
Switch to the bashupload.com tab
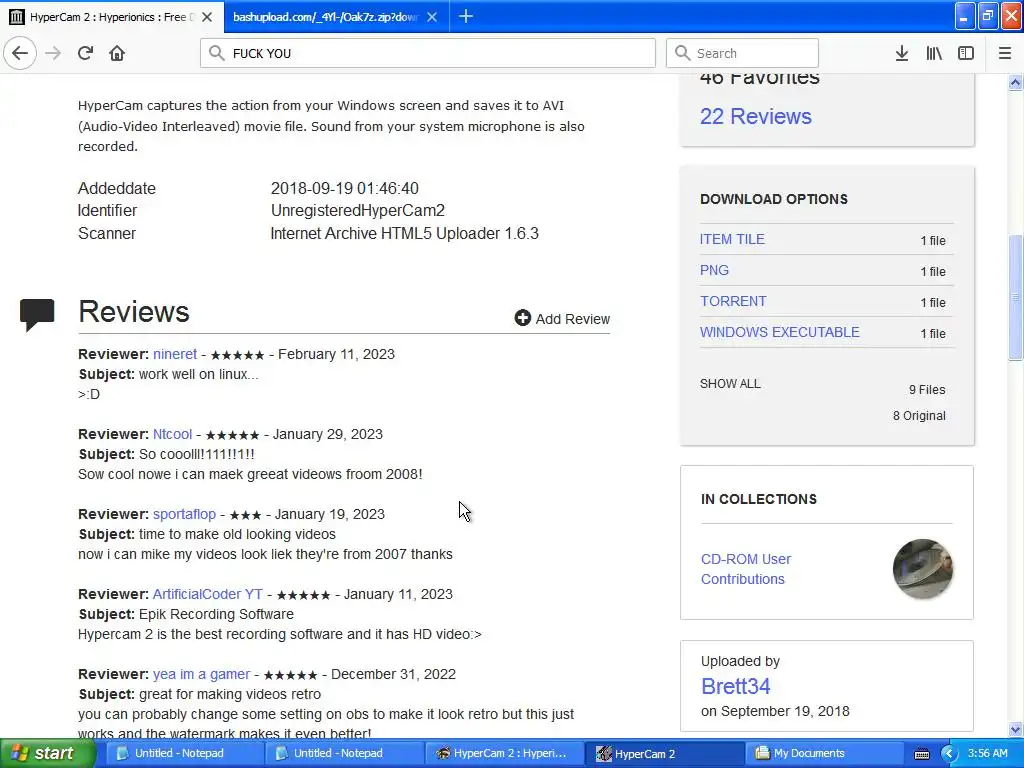[x=325, y=17]
